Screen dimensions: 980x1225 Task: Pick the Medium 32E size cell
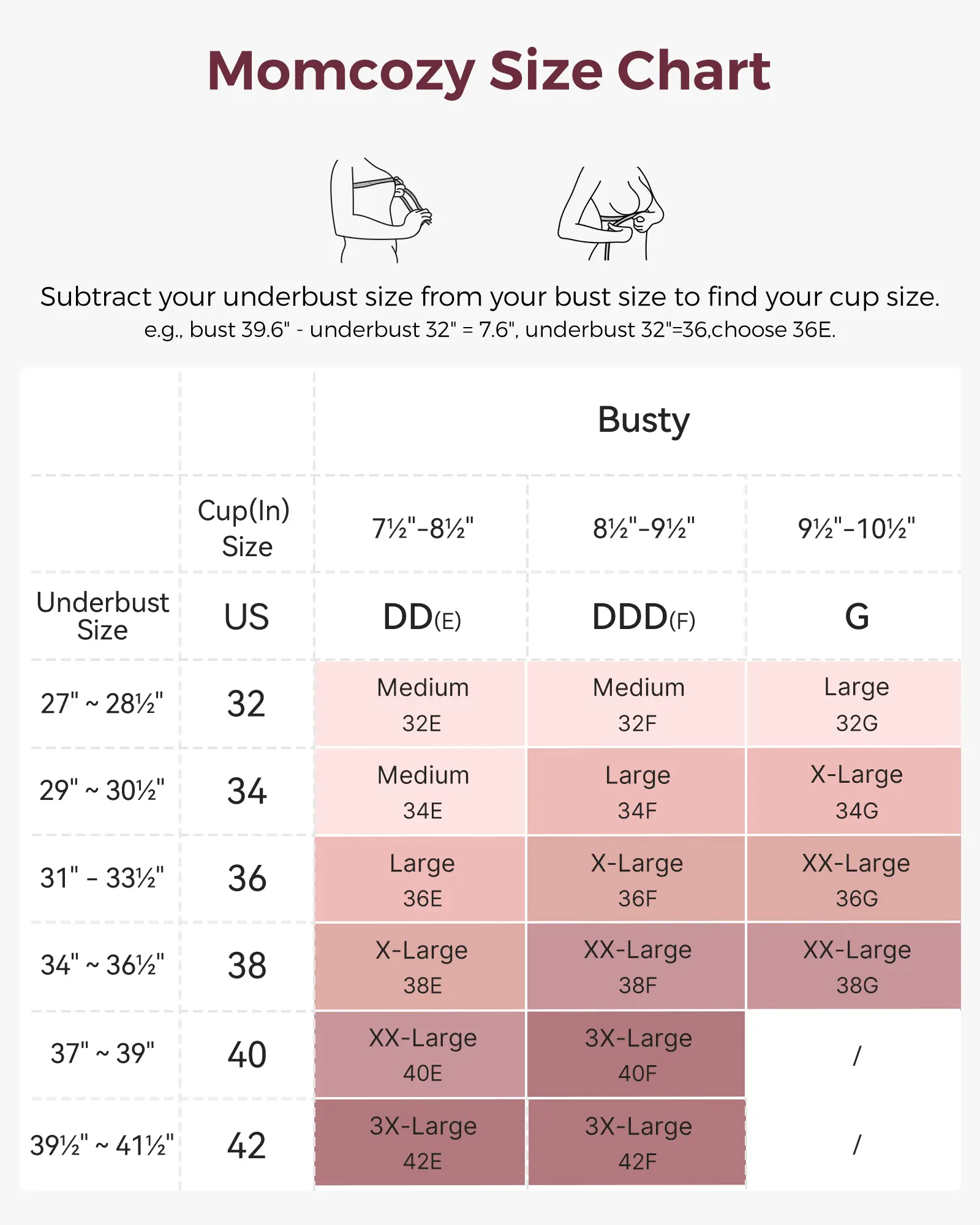pos(421,704)
